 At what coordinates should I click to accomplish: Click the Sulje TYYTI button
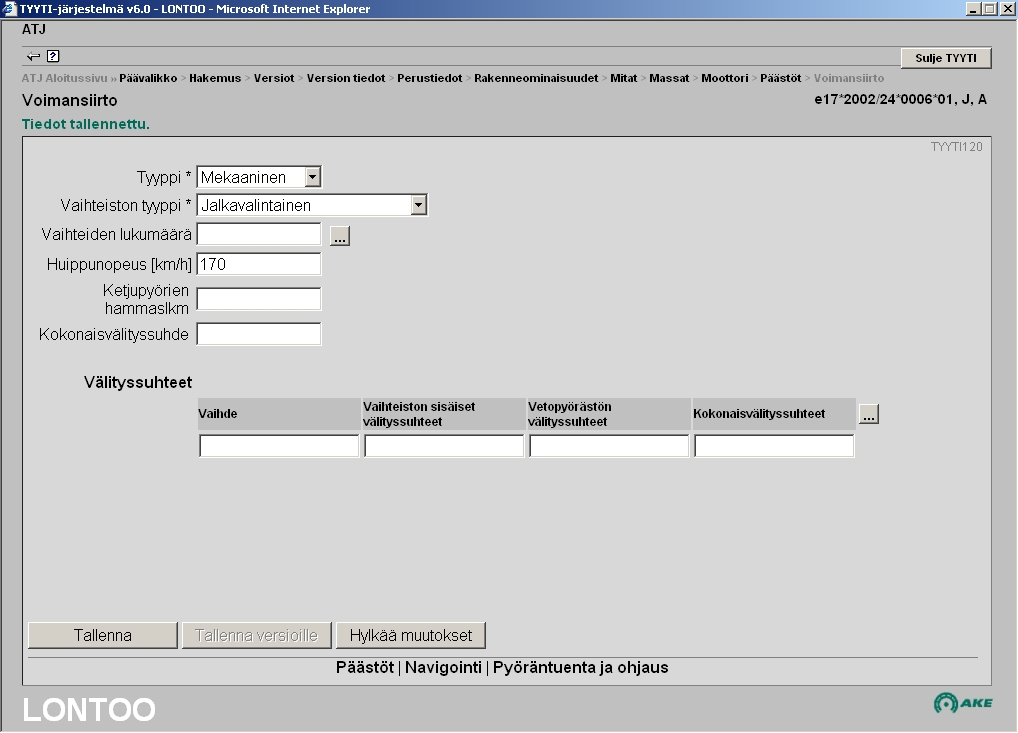pyautogui.click(x=946, y=58)
